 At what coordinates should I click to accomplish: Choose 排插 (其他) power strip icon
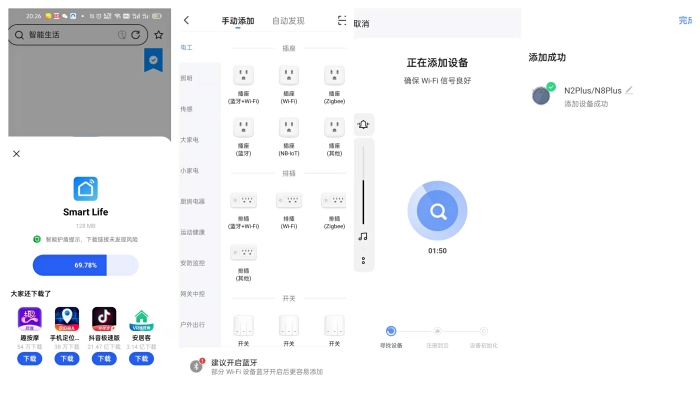coord(243,252)
